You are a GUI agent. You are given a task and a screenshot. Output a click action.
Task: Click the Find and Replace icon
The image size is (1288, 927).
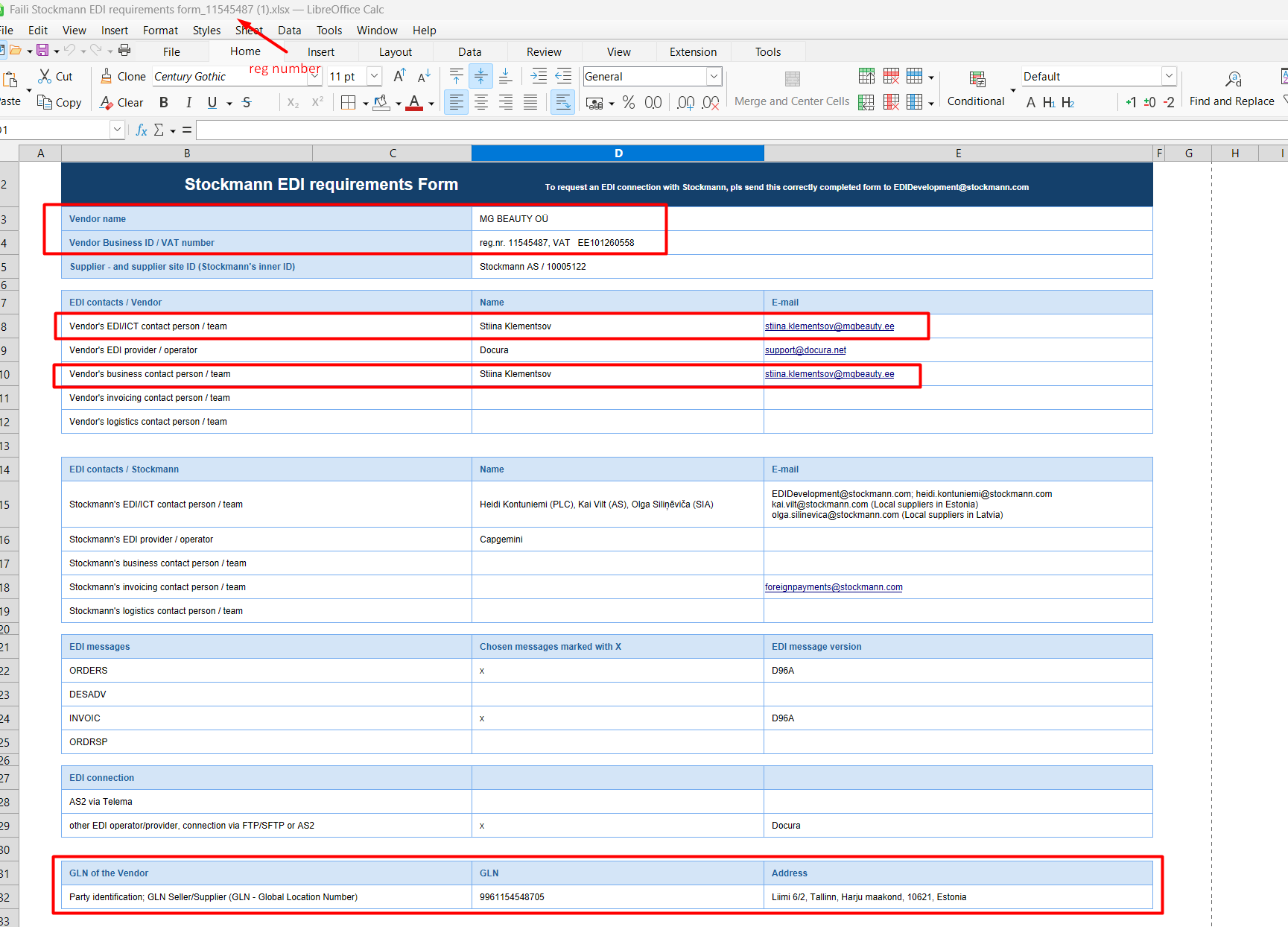1233,79
